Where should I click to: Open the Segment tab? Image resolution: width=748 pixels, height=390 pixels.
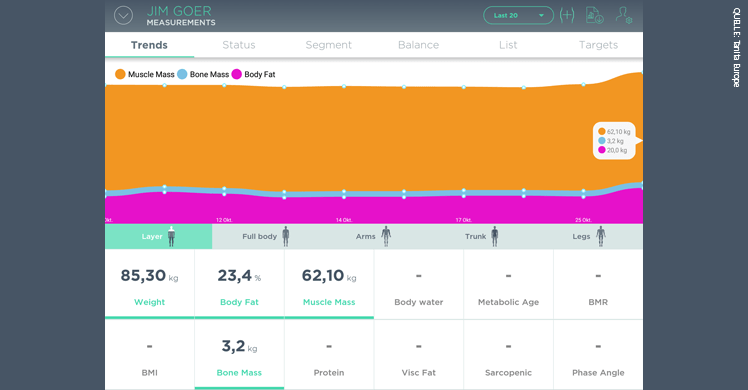tap(329, 45)
